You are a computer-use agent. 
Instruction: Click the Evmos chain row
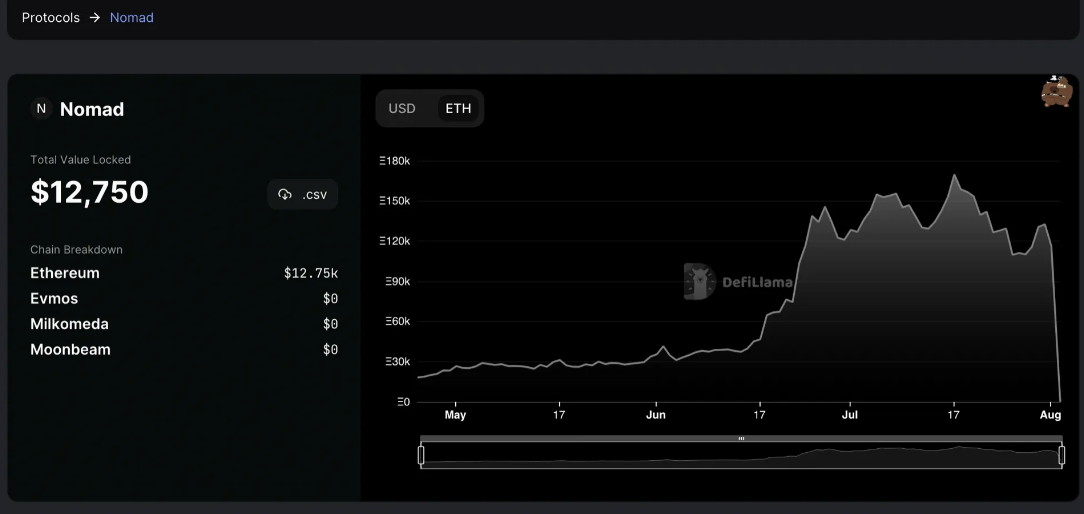pos(184,299)
